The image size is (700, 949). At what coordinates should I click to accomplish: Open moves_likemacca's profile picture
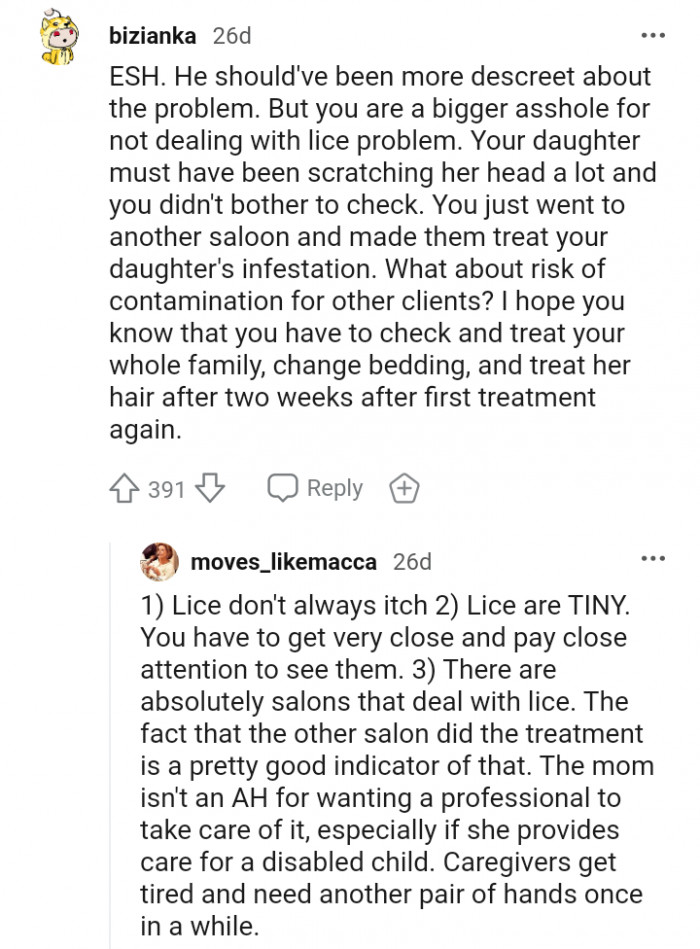160,561
